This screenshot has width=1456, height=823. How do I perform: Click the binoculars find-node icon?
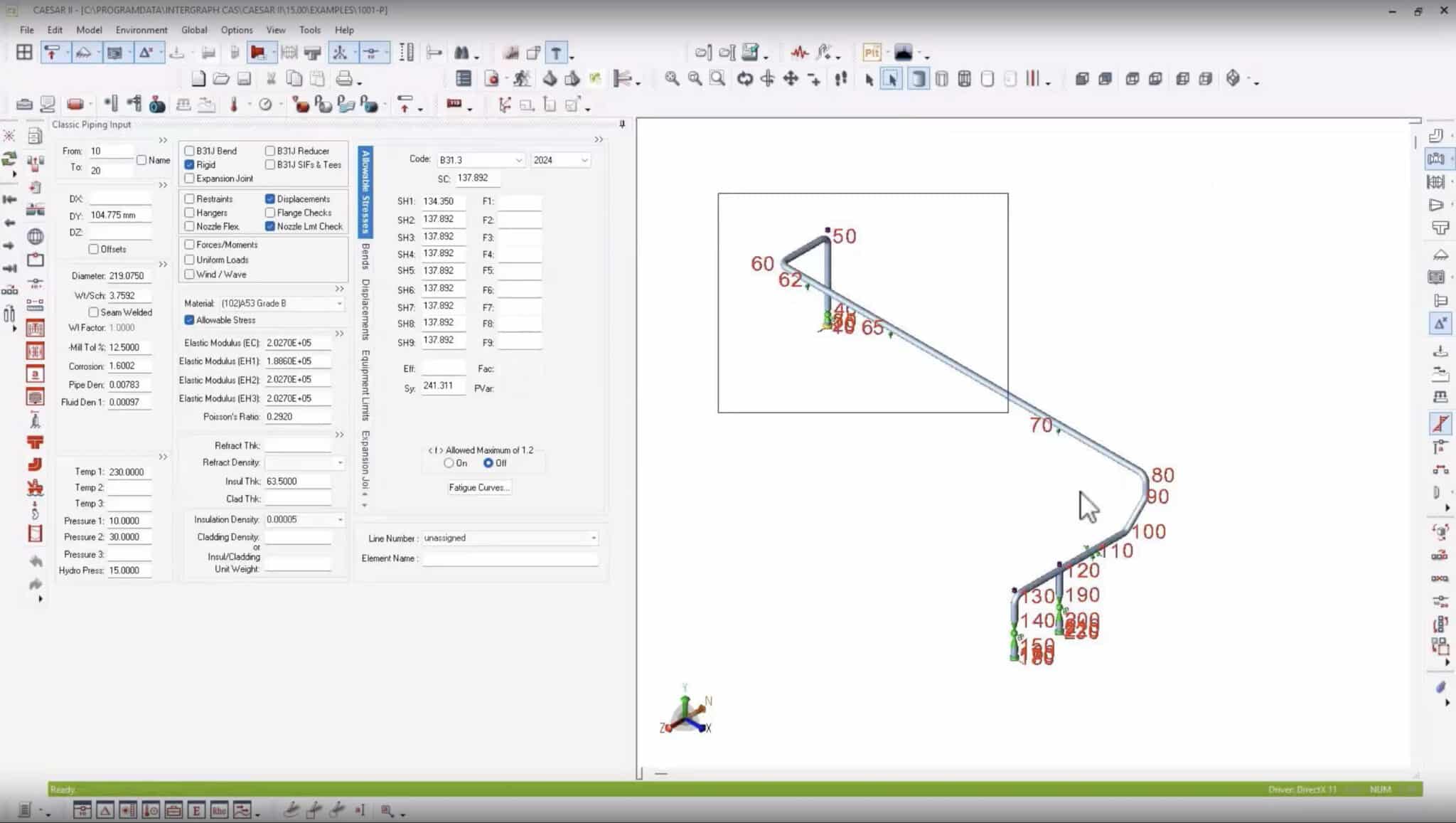click(462, 53)
